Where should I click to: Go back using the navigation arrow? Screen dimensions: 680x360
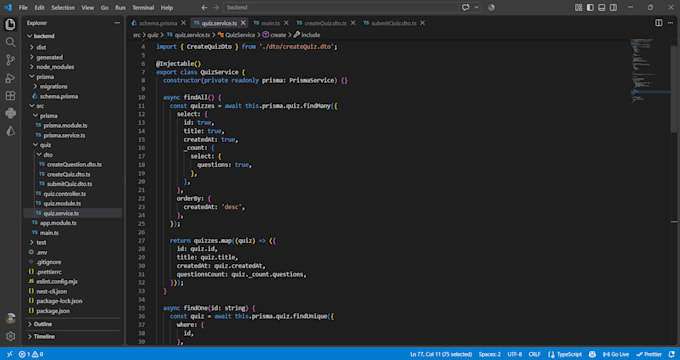coord(204,7)
